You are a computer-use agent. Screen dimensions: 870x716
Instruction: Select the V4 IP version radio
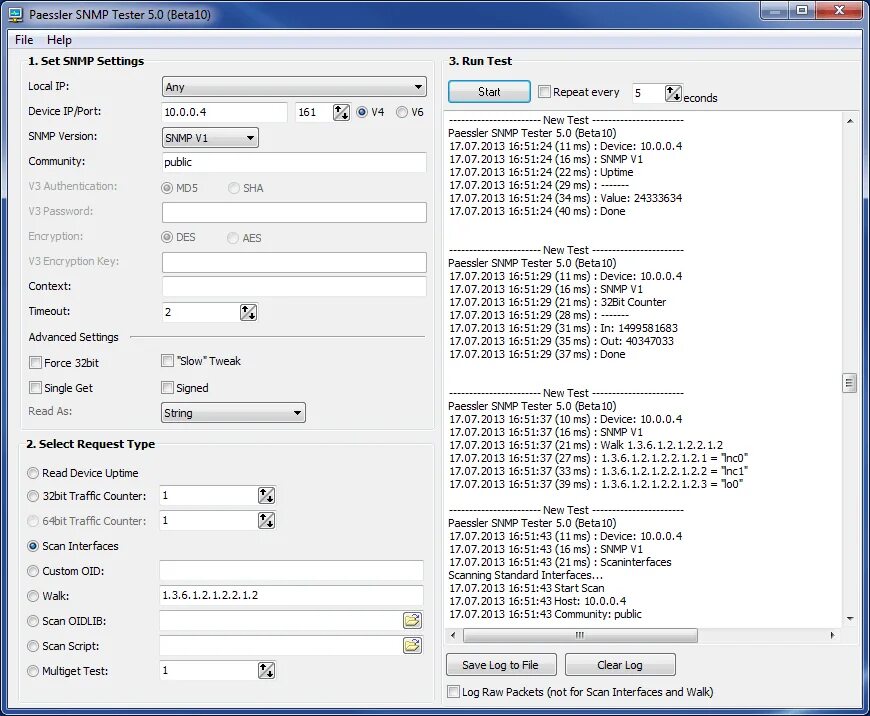[x=362, y=112]
